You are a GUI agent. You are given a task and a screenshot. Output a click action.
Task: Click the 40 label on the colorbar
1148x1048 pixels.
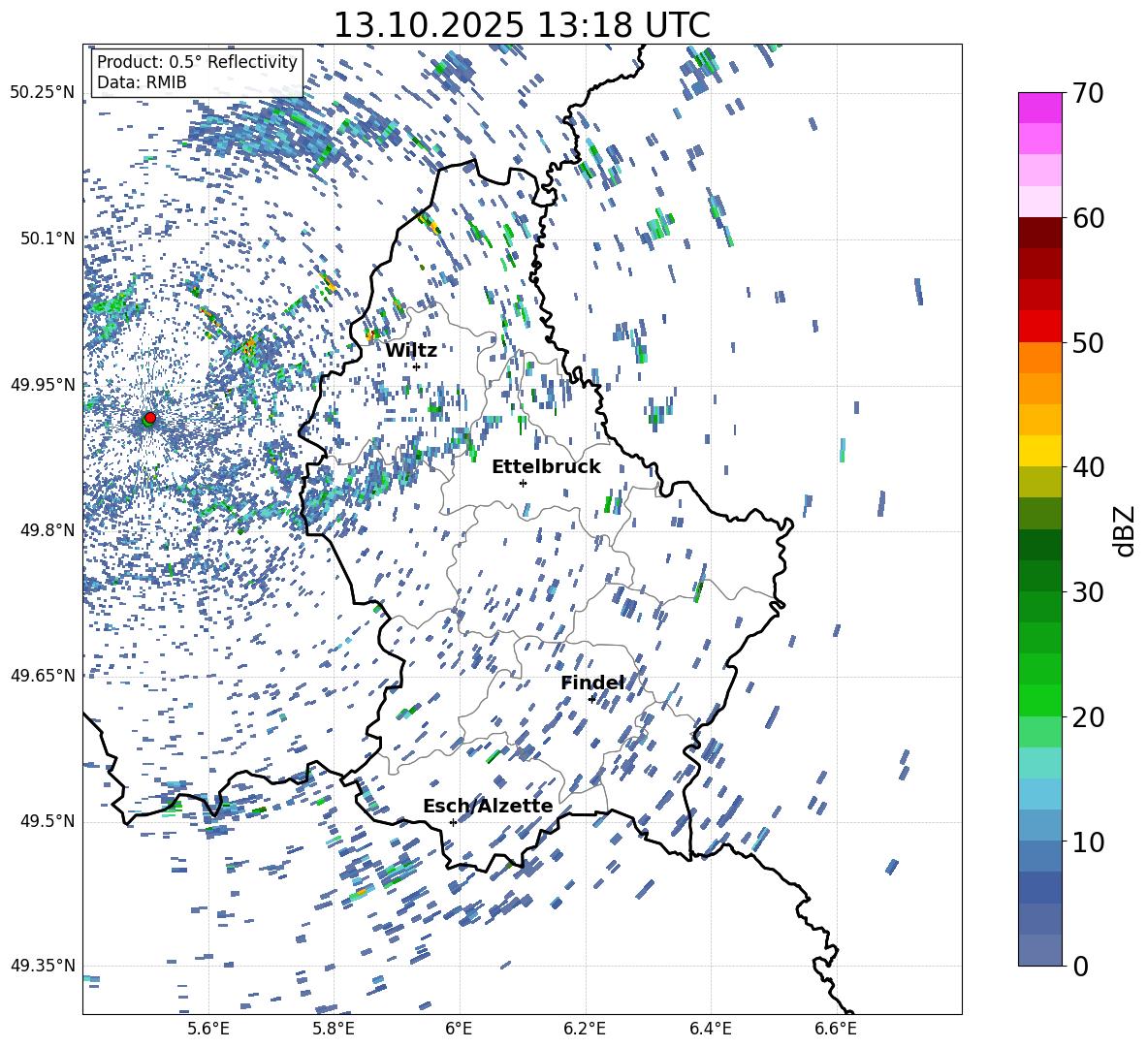pyautogui.click(x=1088, y=467)
